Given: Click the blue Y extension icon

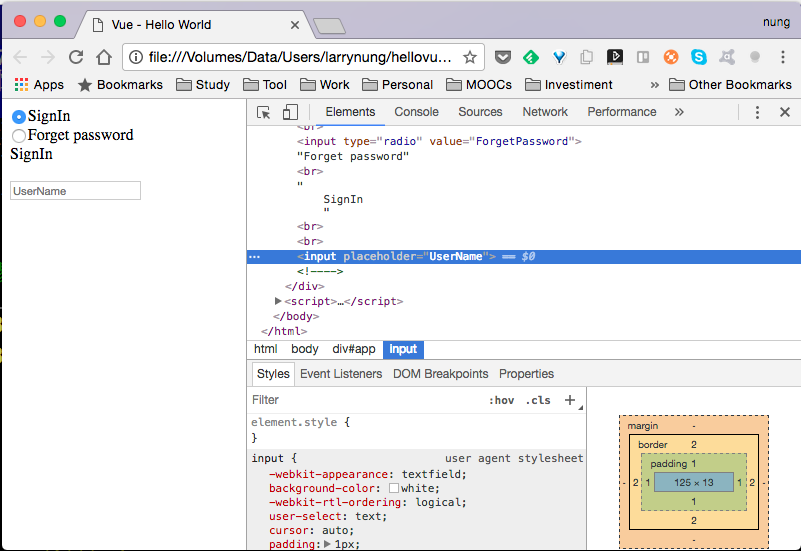Looking at the screenshot, I should (x=559, y=57).
